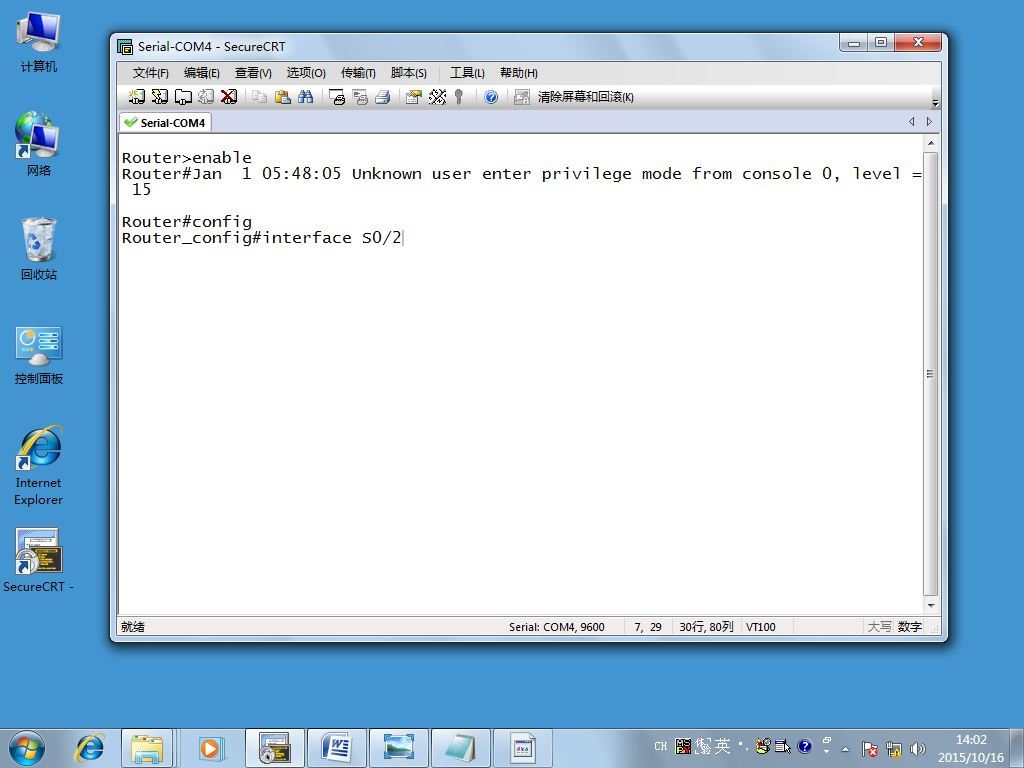Viewport: 1024px width, 768px height.
Task: Click the printer icon in the toolbar
Action: 383,97
